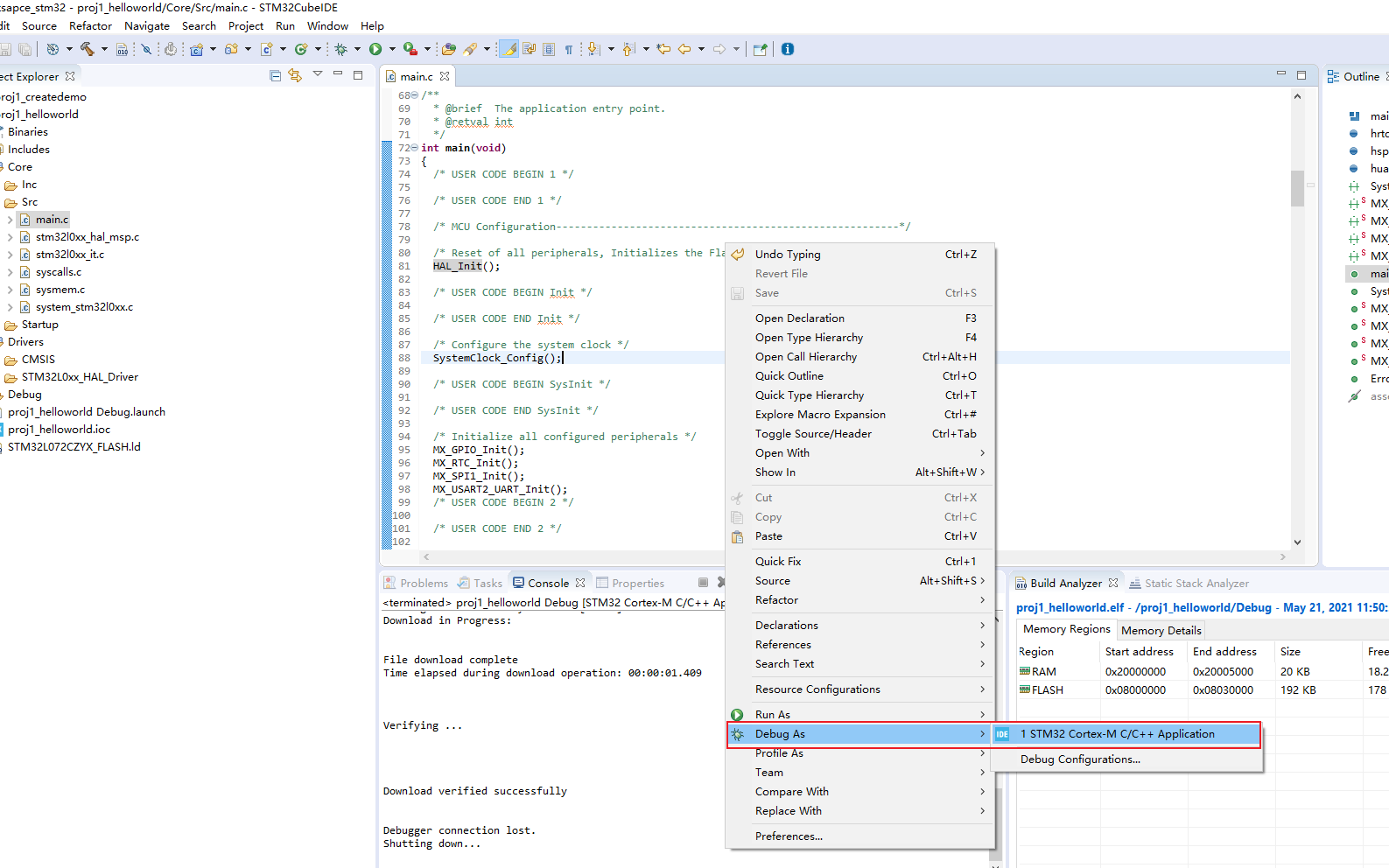Launch 1 STM32 Cortex-M C/C++ Application
1389x868 pixels.
[1127, 734]
